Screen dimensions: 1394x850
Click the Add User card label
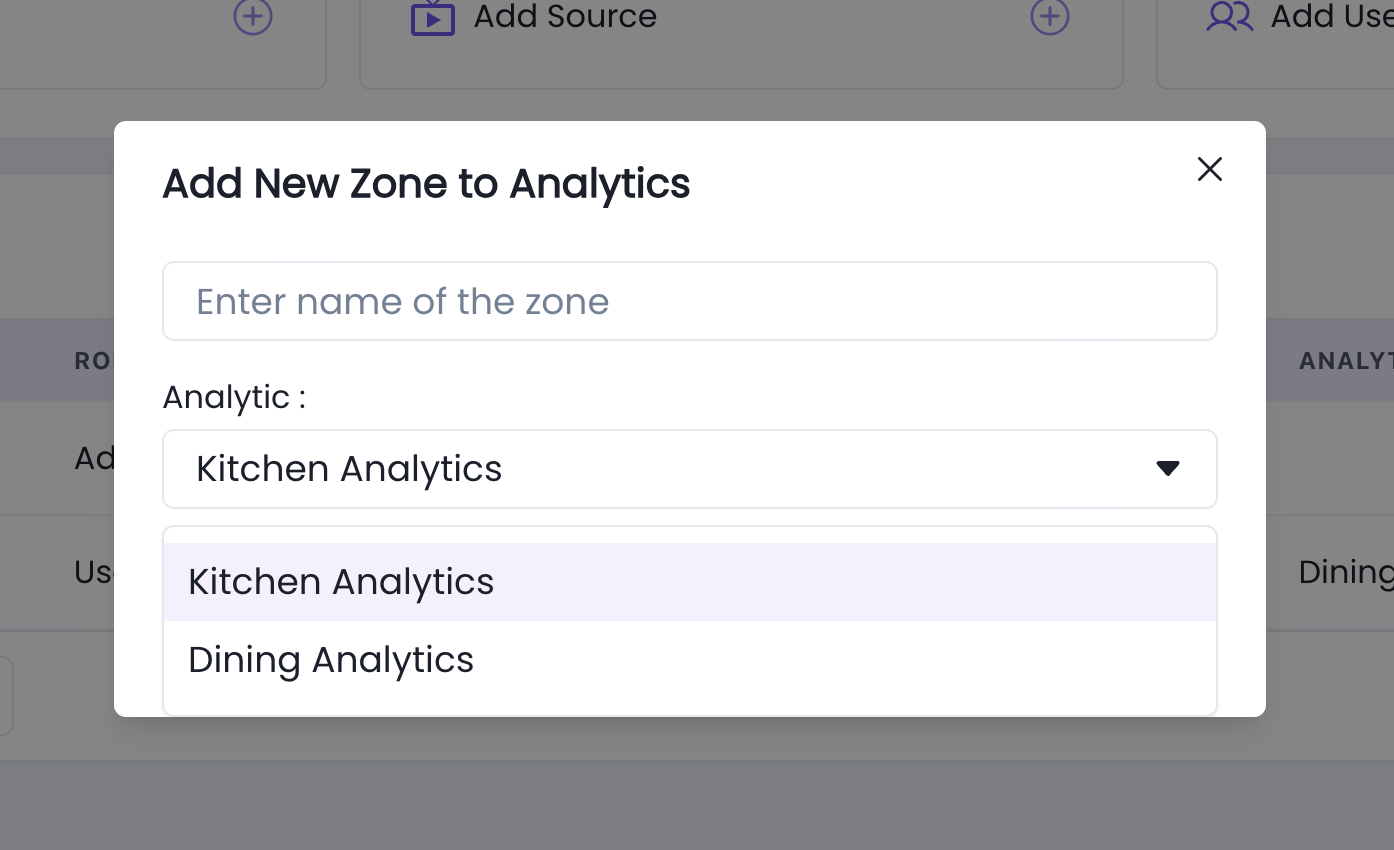point(1332,16)
